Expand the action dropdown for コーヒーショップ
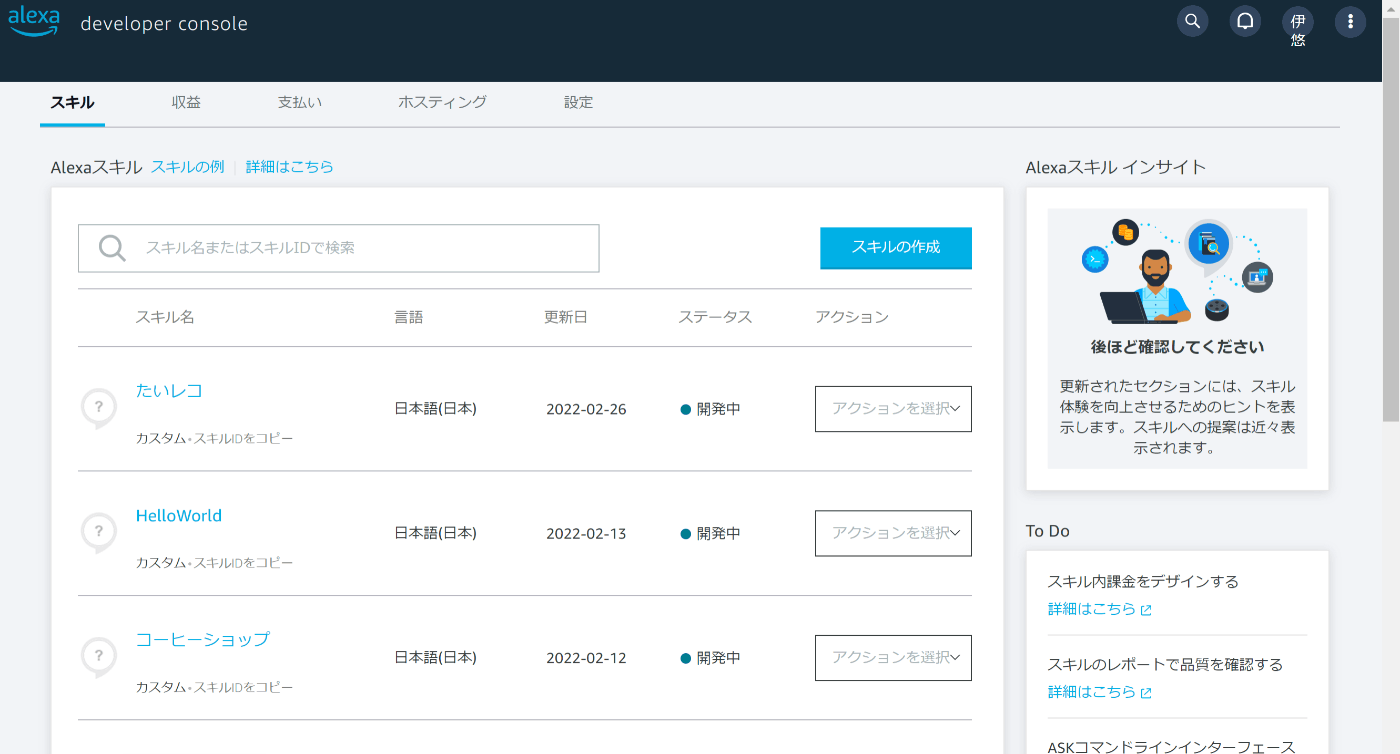The width and height of the screenshot is (1400, 754). click(893, 658)
